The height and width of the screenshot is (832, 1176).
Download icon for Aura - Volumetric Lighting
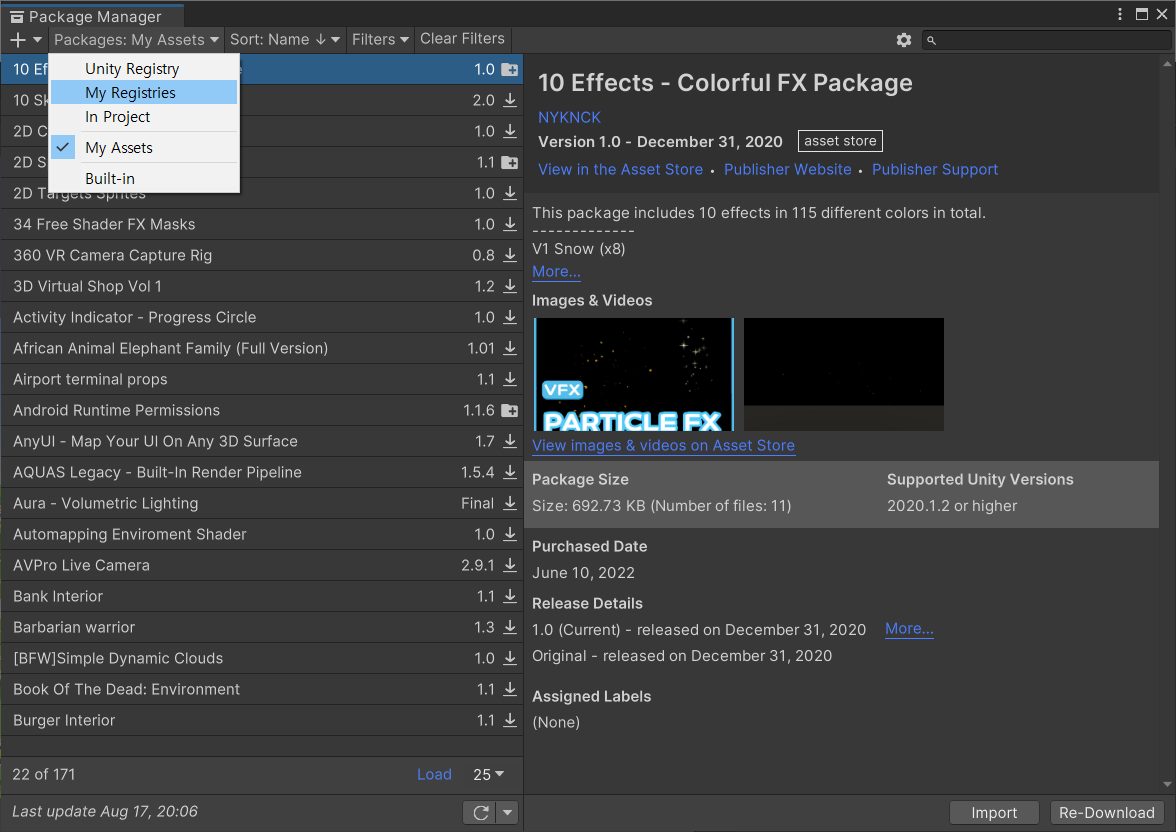click(510, 503)
